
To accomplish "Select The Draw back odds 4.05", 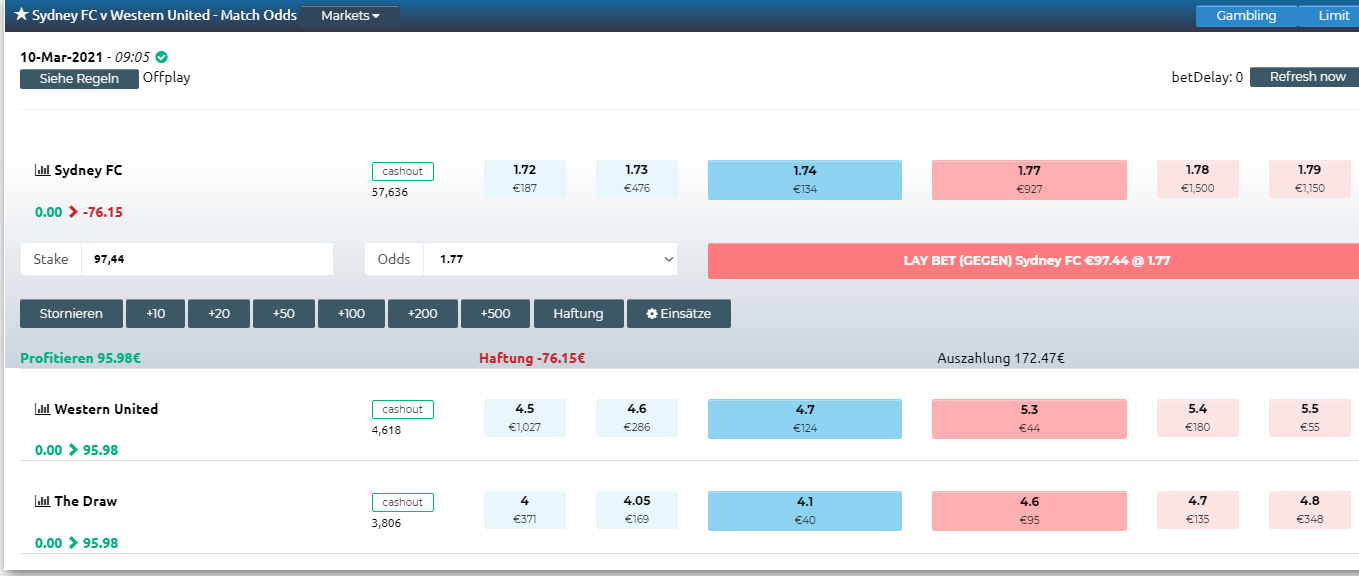I will pos(637,510).
